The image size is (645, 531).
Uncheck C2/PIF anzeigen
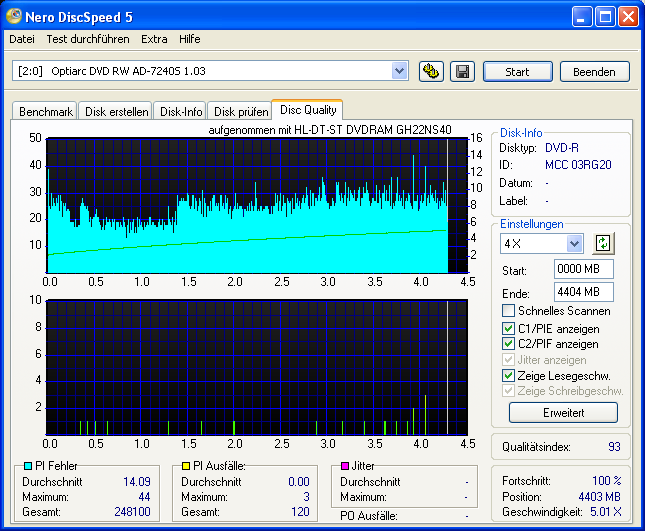point(508,343)
